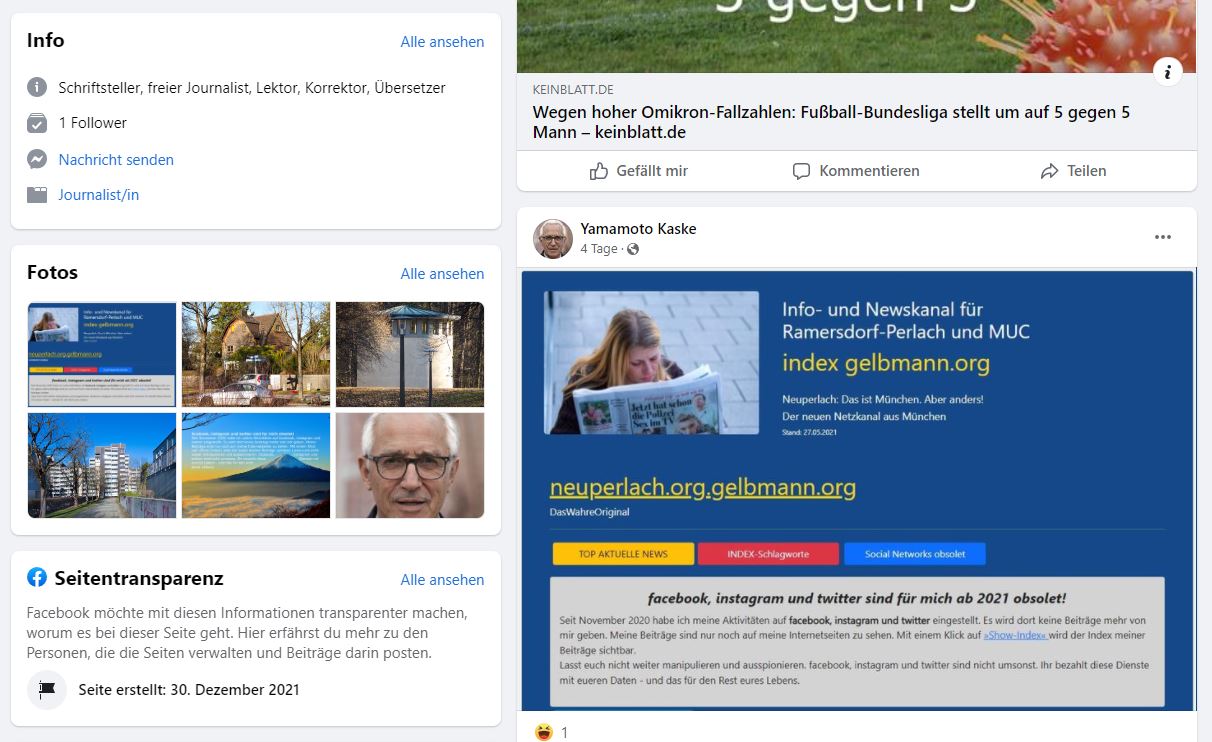Click the globe public visibility icon
Image resolution: width=1212 pixels, height=742 pixels.
point(632,249)
